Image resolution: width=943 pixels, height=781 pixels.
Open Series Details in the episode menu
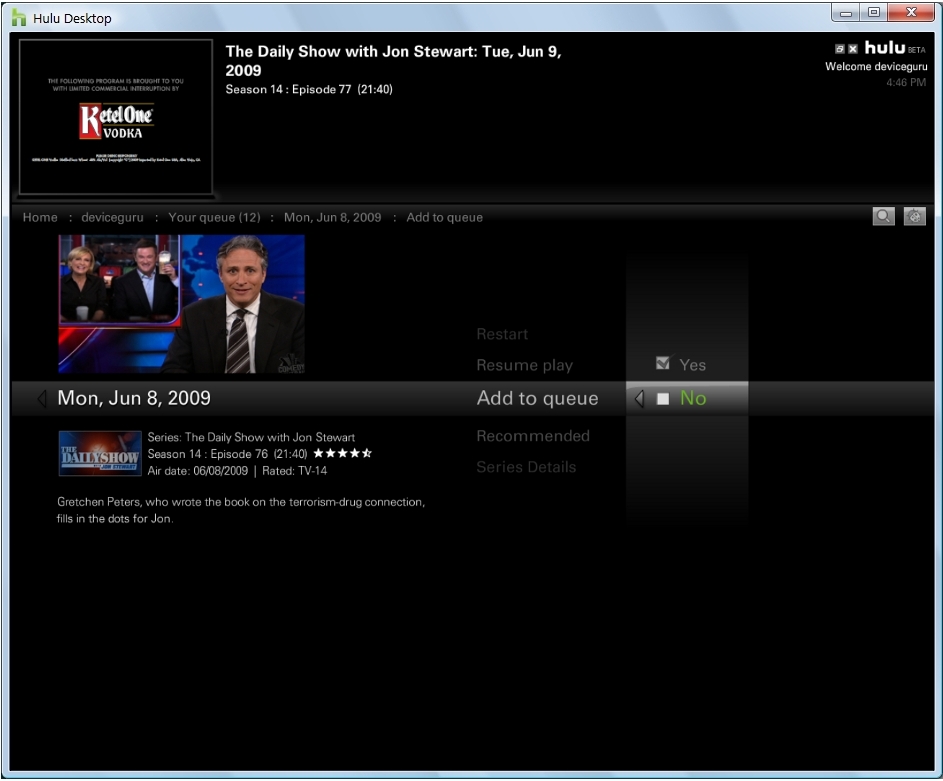click(x=526, y=467)
